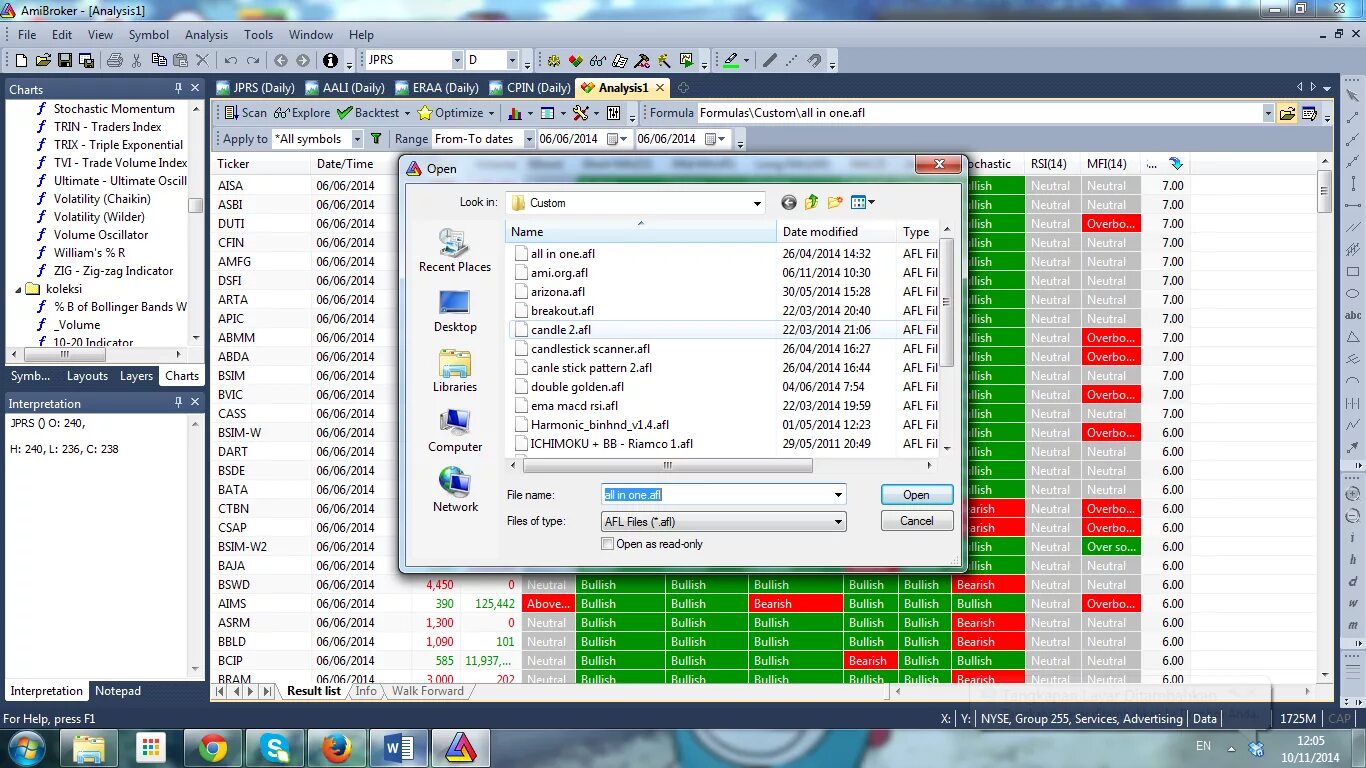Switch to the ERAA (Daily) tab
1366x768 pixels.
439,88
